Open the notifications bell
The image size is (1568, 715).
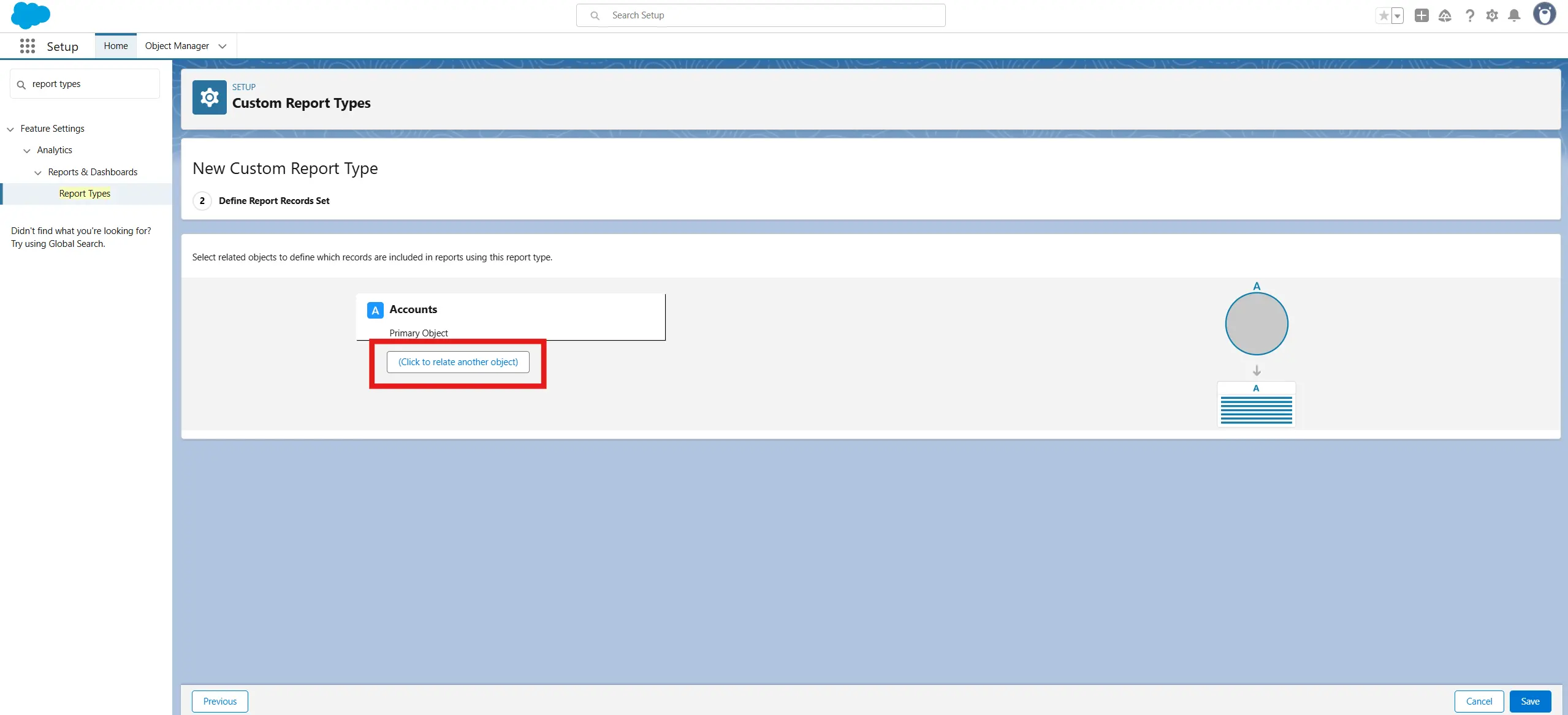click(x=1514, y=16)
